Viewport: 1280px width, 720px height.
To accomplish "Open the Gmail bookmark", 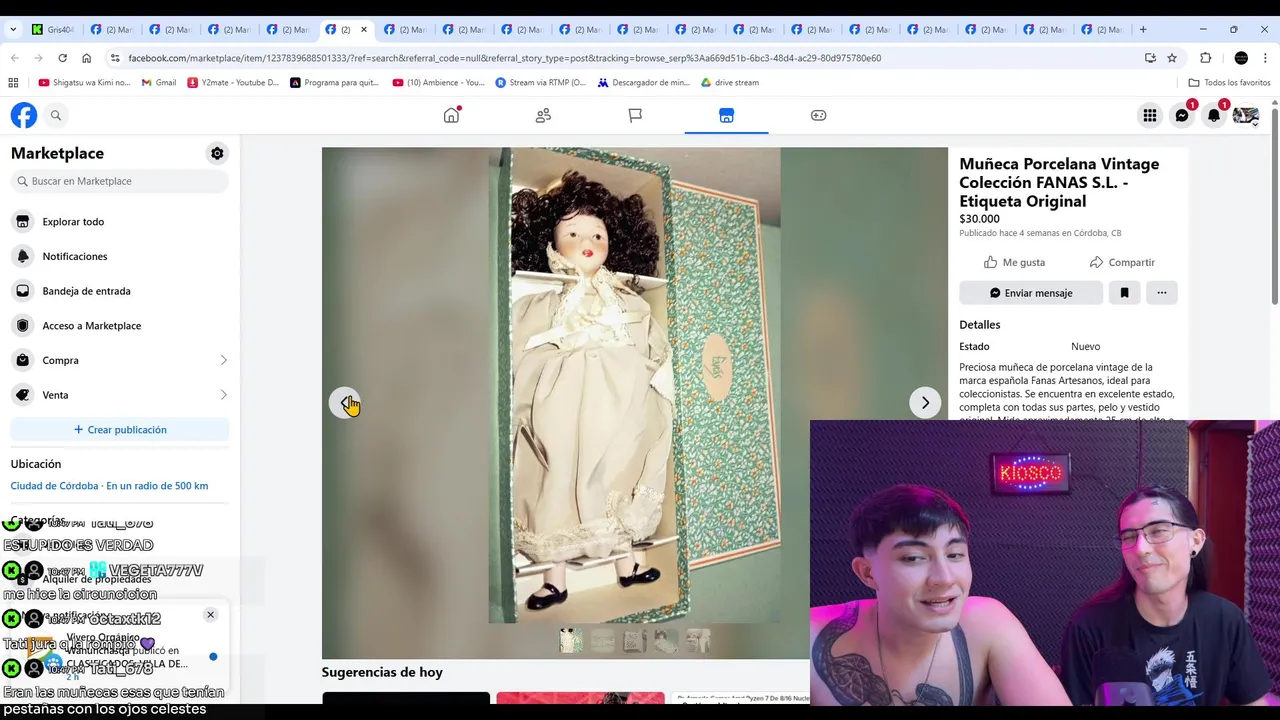I will pos(158,83).
